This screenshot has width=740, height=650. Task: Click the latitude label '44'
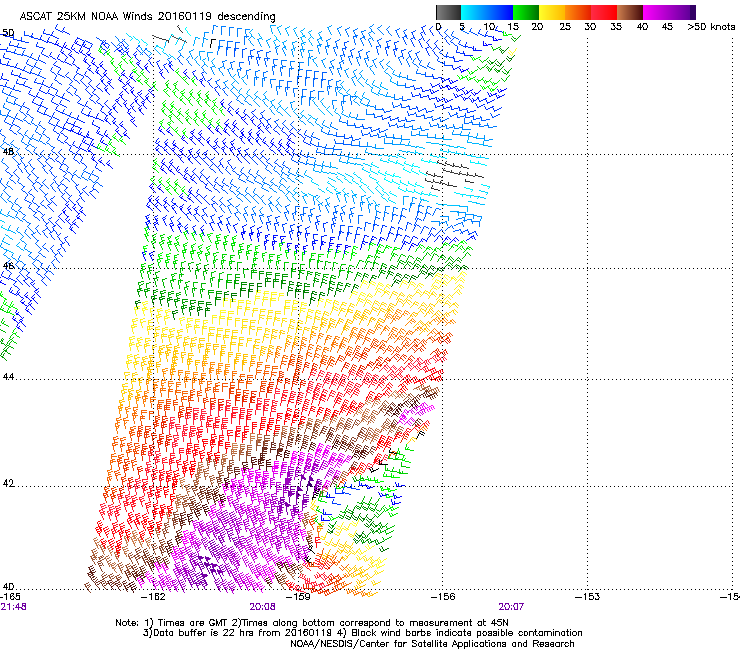click(8, 377)
